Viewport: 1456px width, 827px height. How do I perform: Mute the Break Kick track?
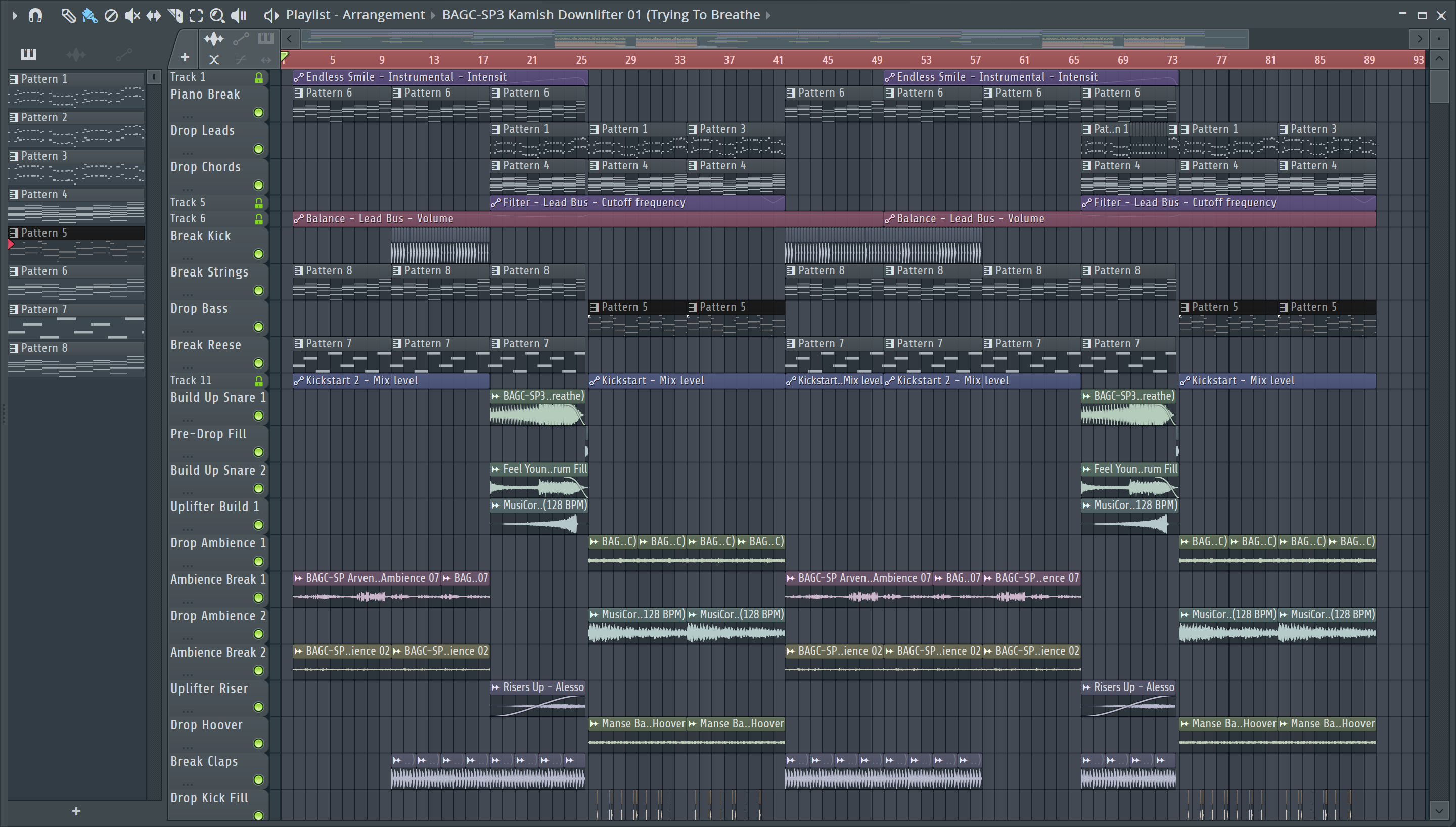258,254
